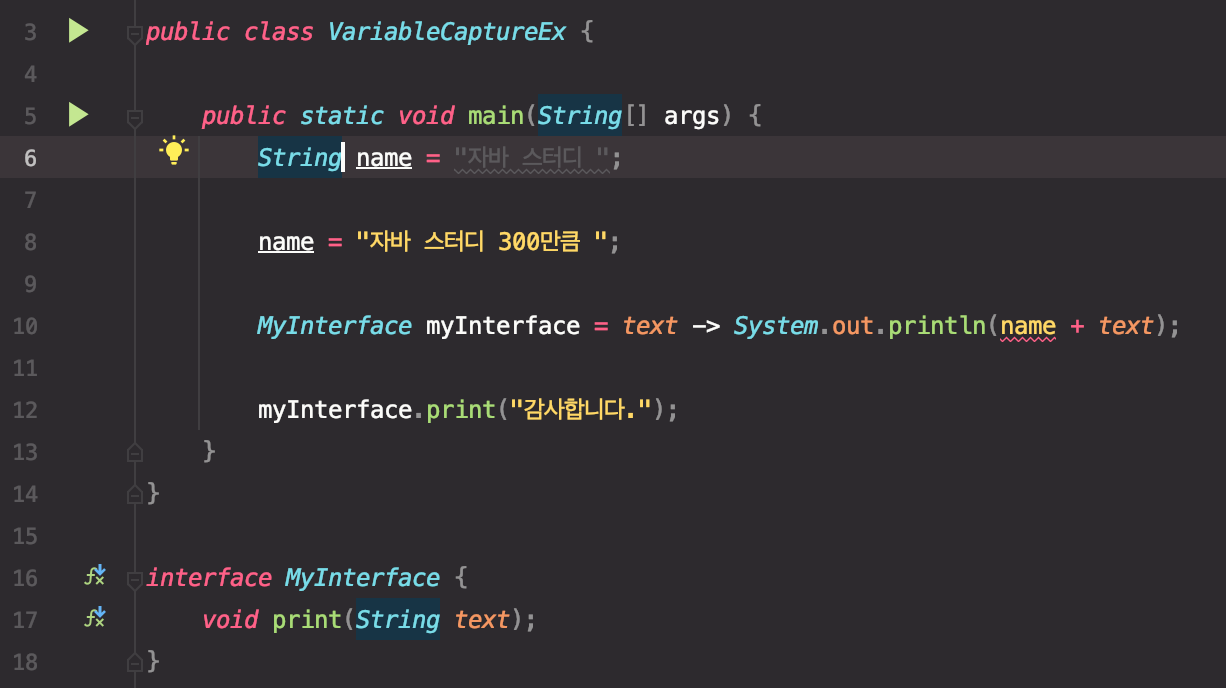Click the name variable on line 8
Viewport: 1226px width, 688px height.
(286, 242)
